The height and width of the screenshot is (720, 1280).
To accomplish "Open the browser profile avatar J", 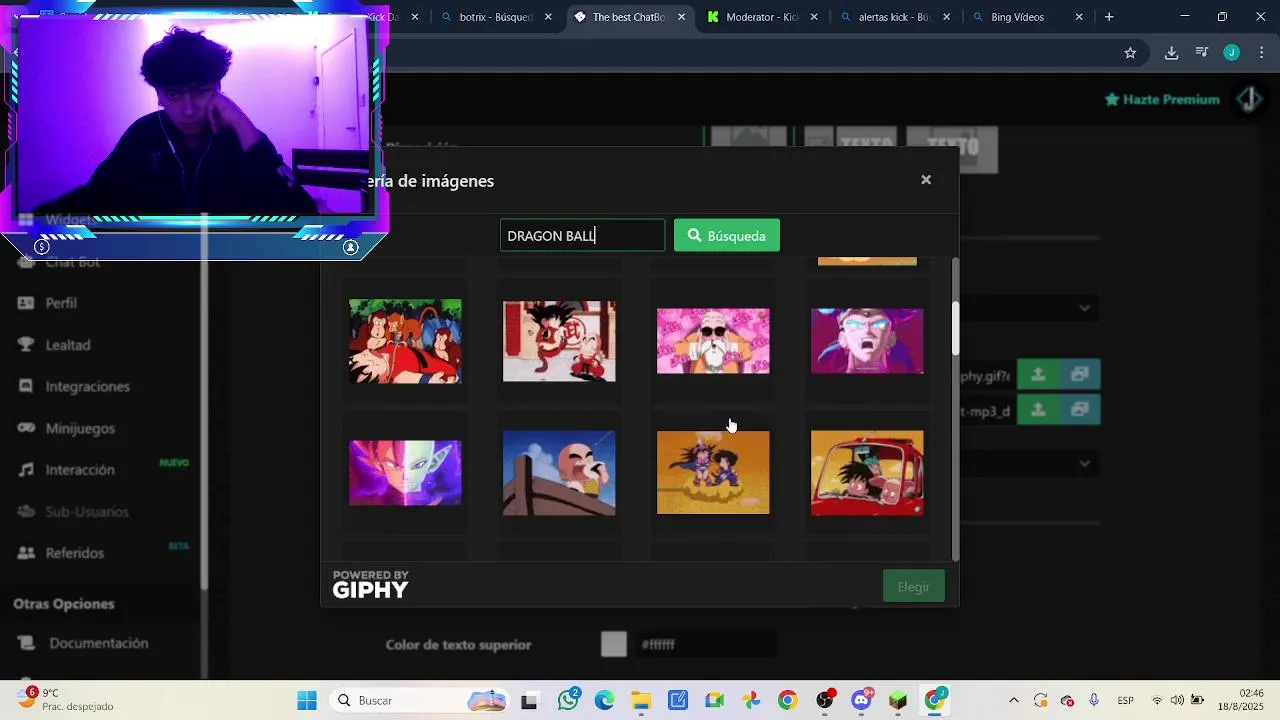I will point(1232,53).
